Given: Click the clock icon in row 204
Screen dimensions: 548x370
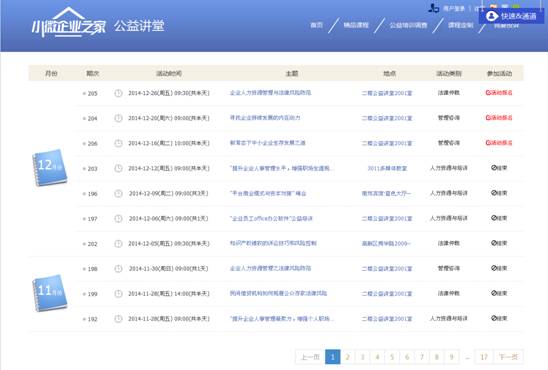Looking at the screenshot, I should (118, 118).
